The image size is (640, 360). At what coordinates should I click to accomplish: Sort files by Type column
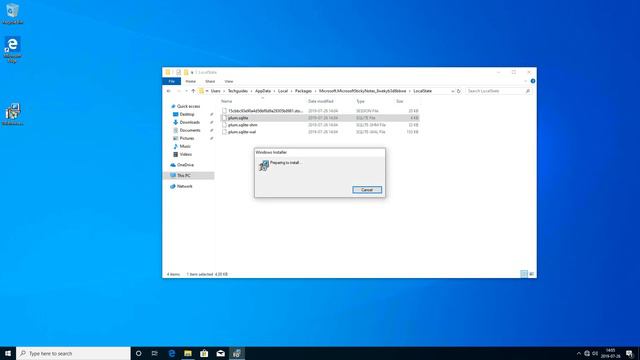tap(360, 101)
